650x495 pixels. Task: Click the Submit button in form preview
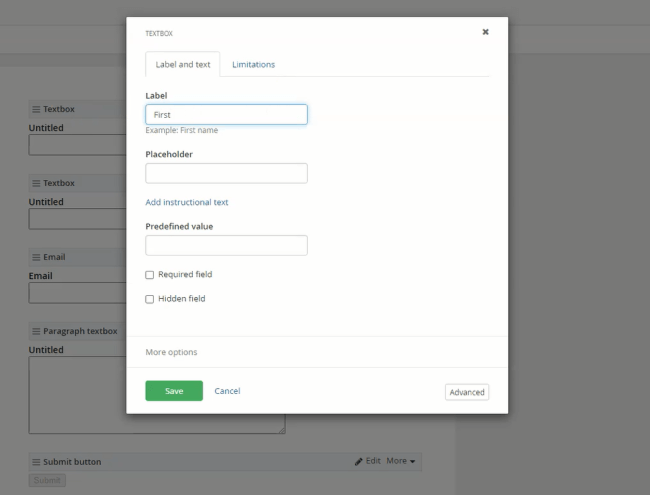pos(47,480)
